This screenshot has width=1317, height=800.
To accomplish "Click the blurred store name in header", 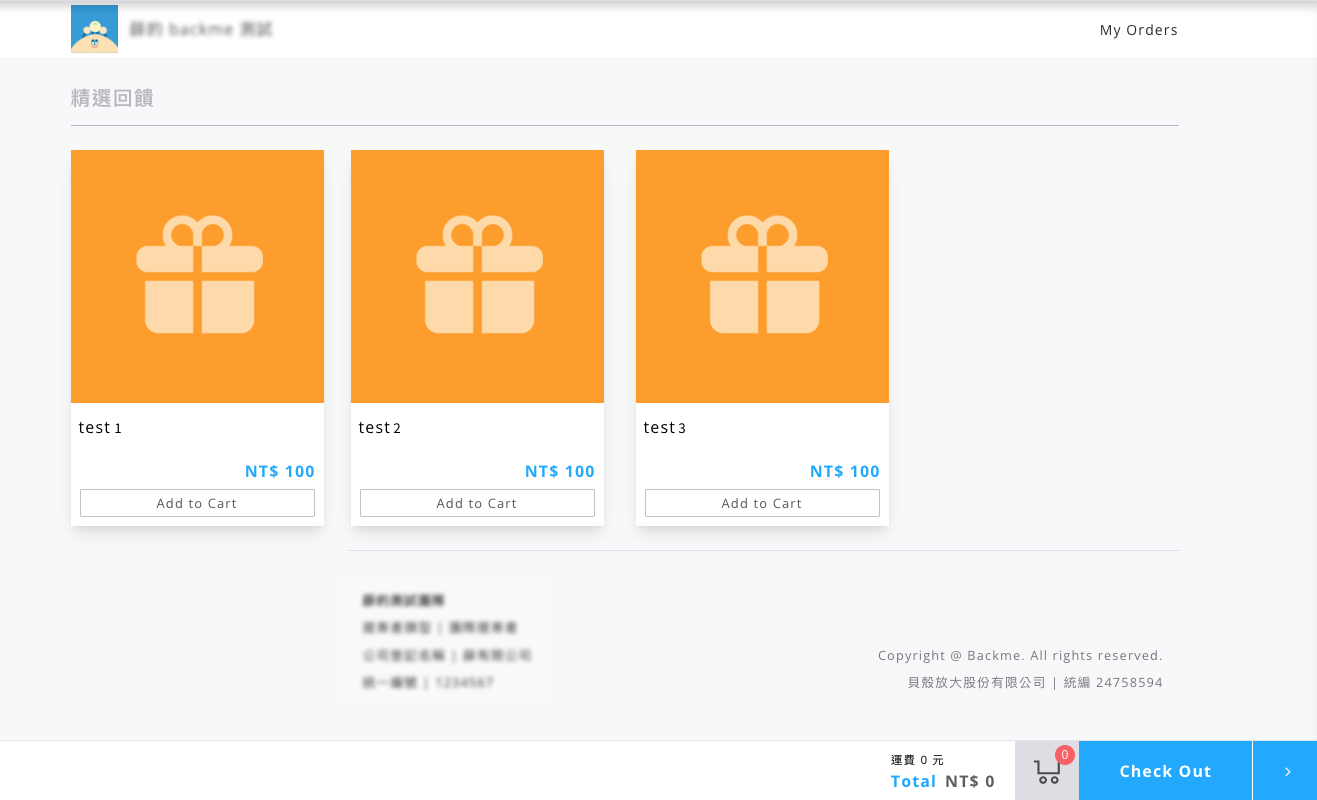I will tap(201, 29).
